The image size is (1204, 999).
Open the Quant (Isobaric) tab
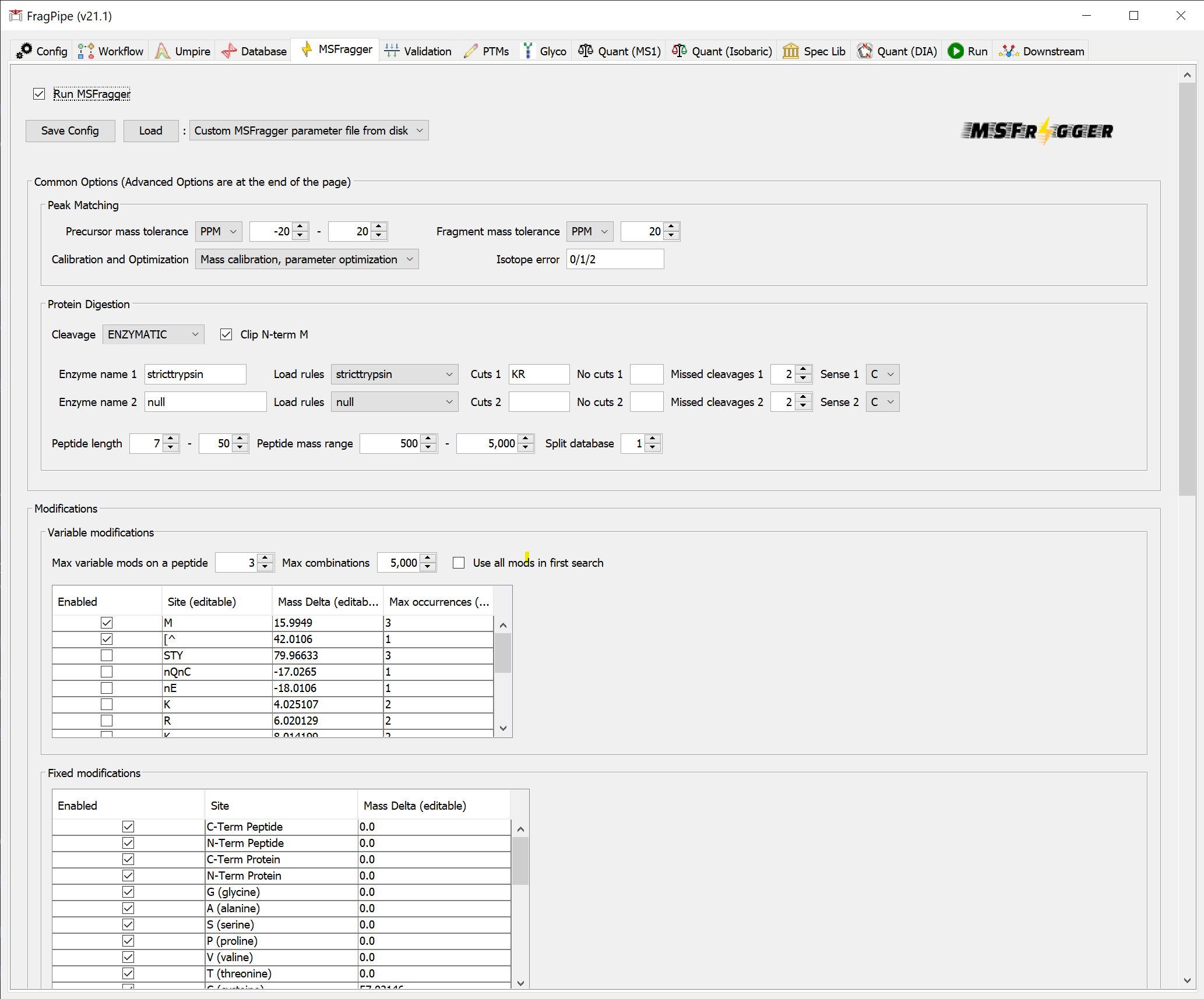pos(722,51)
